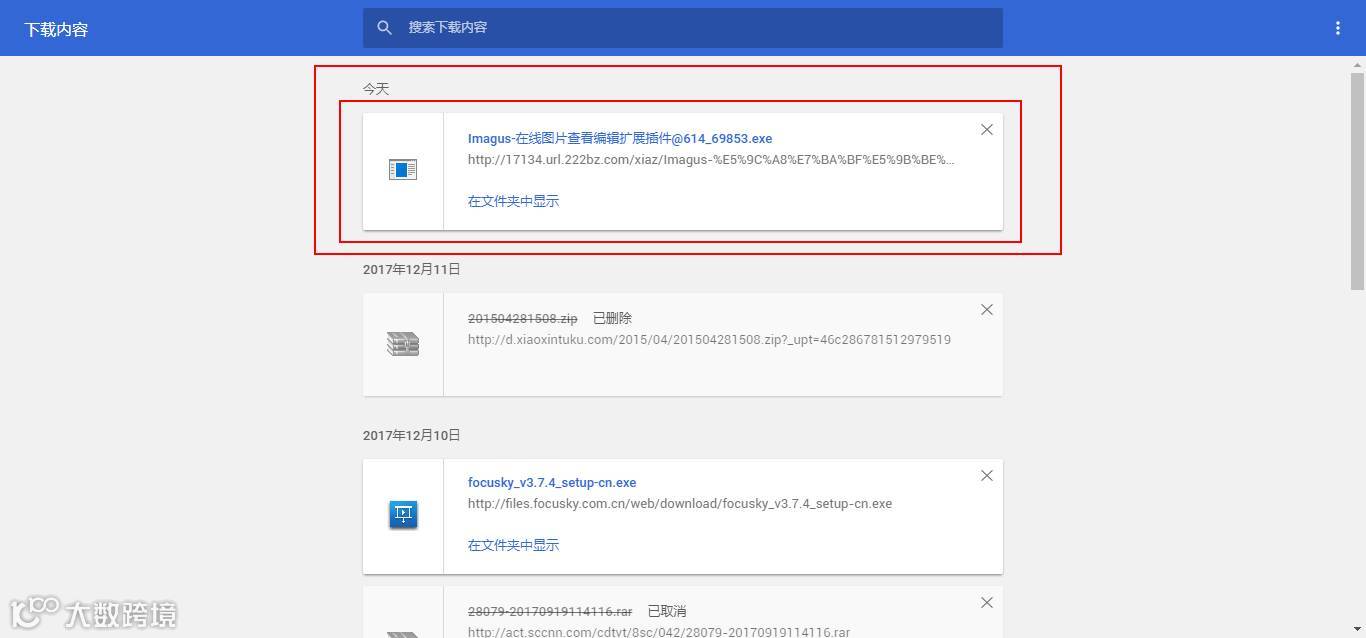Viewport: 1366px width, 638px height.
Task: Show focusky setup in folder
Action: point(513,545)
